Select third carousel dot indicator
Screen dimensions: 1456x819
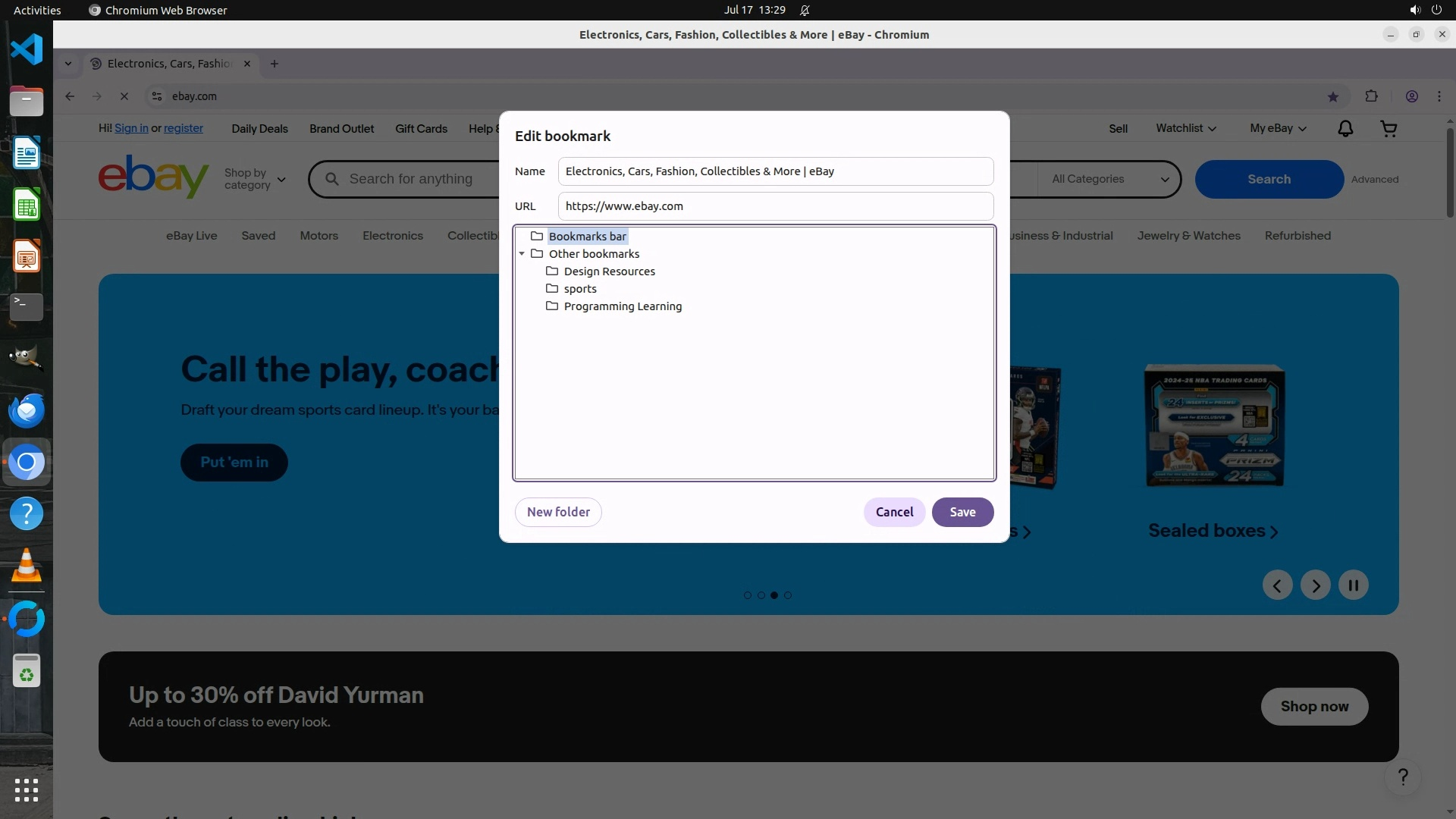(774, 595)
